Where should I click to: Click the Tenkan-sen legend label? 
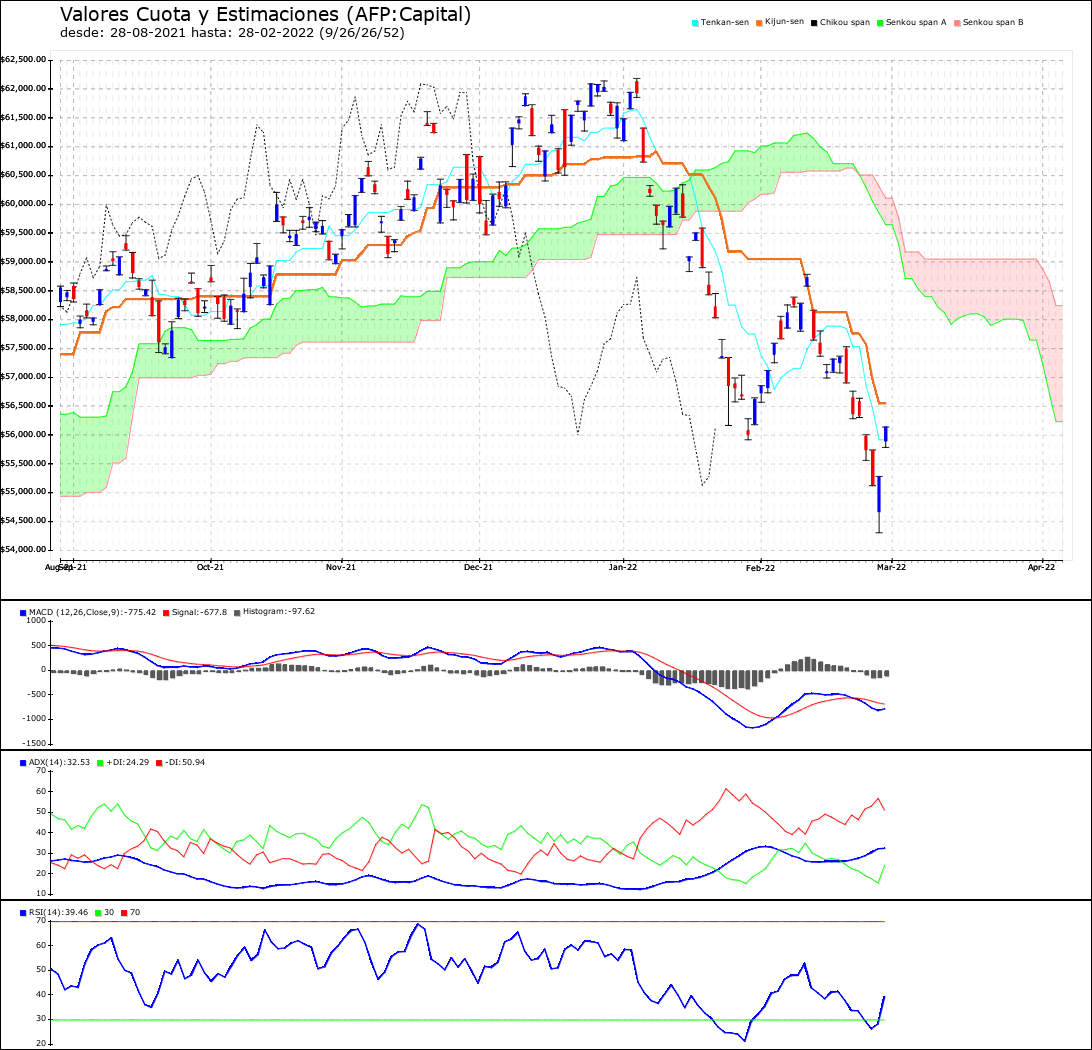(724, 22)
